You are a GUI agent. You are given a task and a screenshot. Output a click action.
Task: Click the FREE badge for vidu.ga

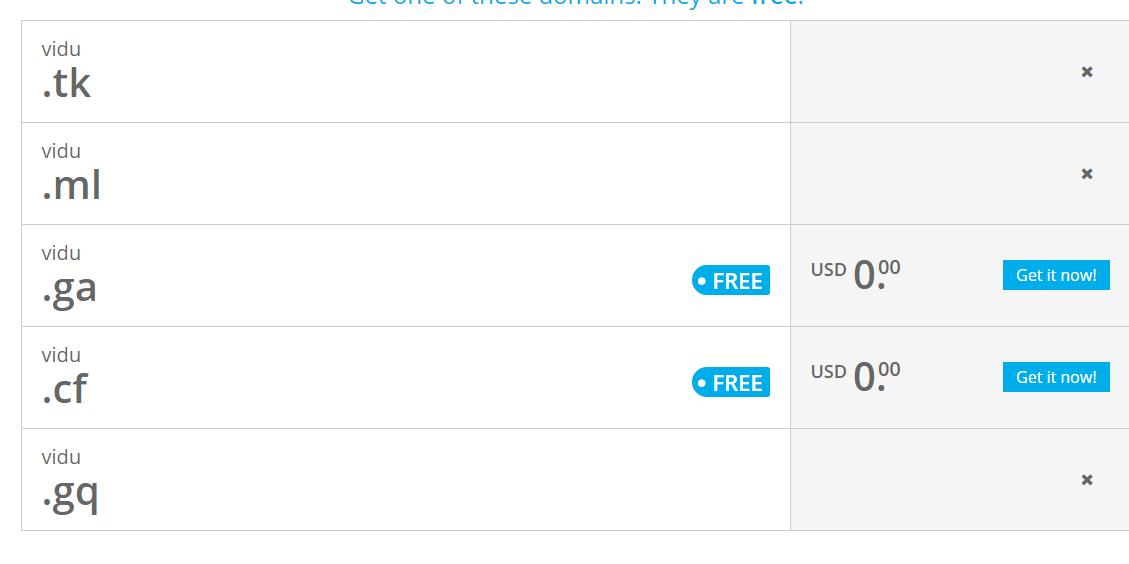731,281
